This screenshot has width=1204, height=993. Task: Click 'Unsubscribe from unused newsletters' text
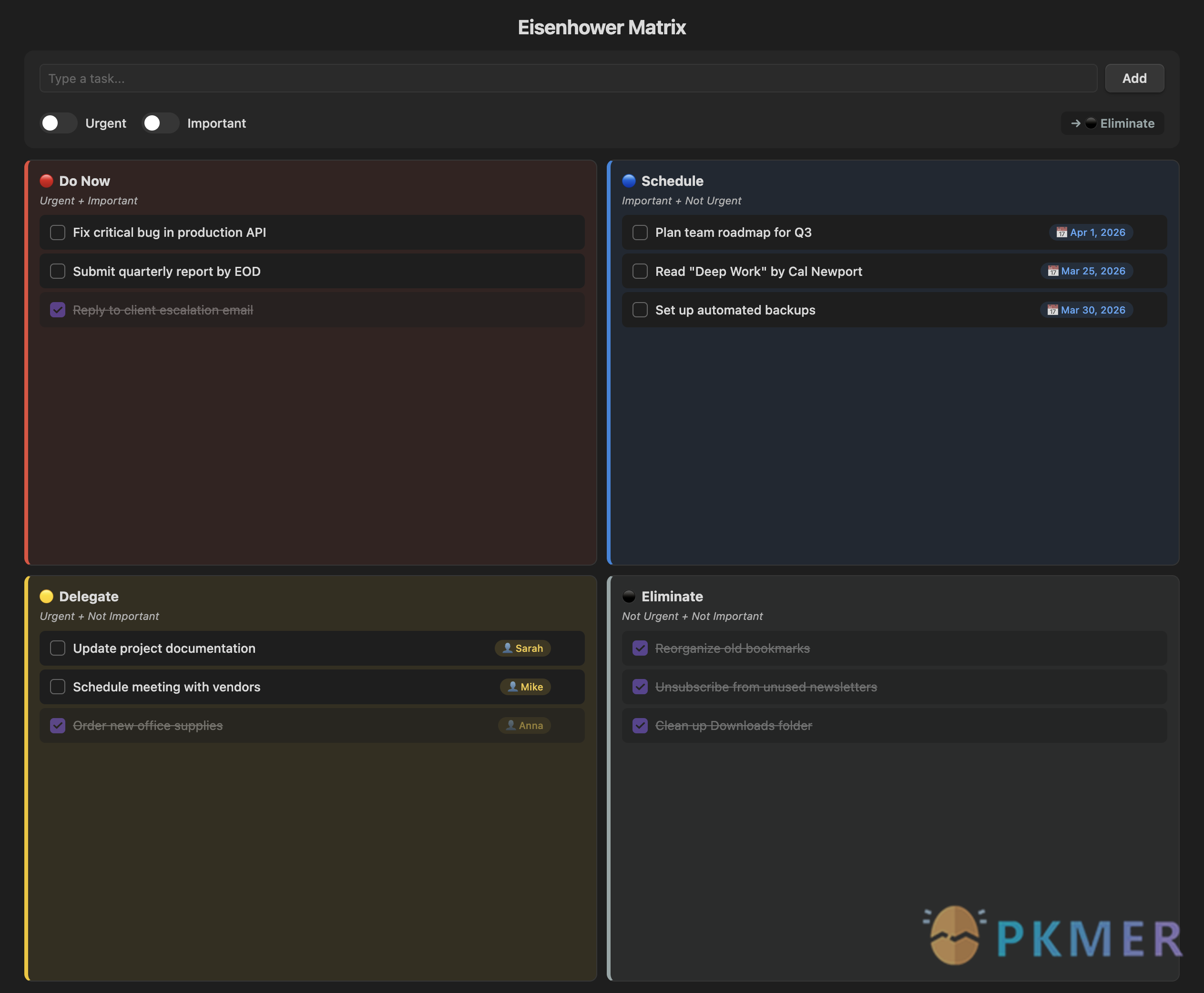(x=766, y=687)
